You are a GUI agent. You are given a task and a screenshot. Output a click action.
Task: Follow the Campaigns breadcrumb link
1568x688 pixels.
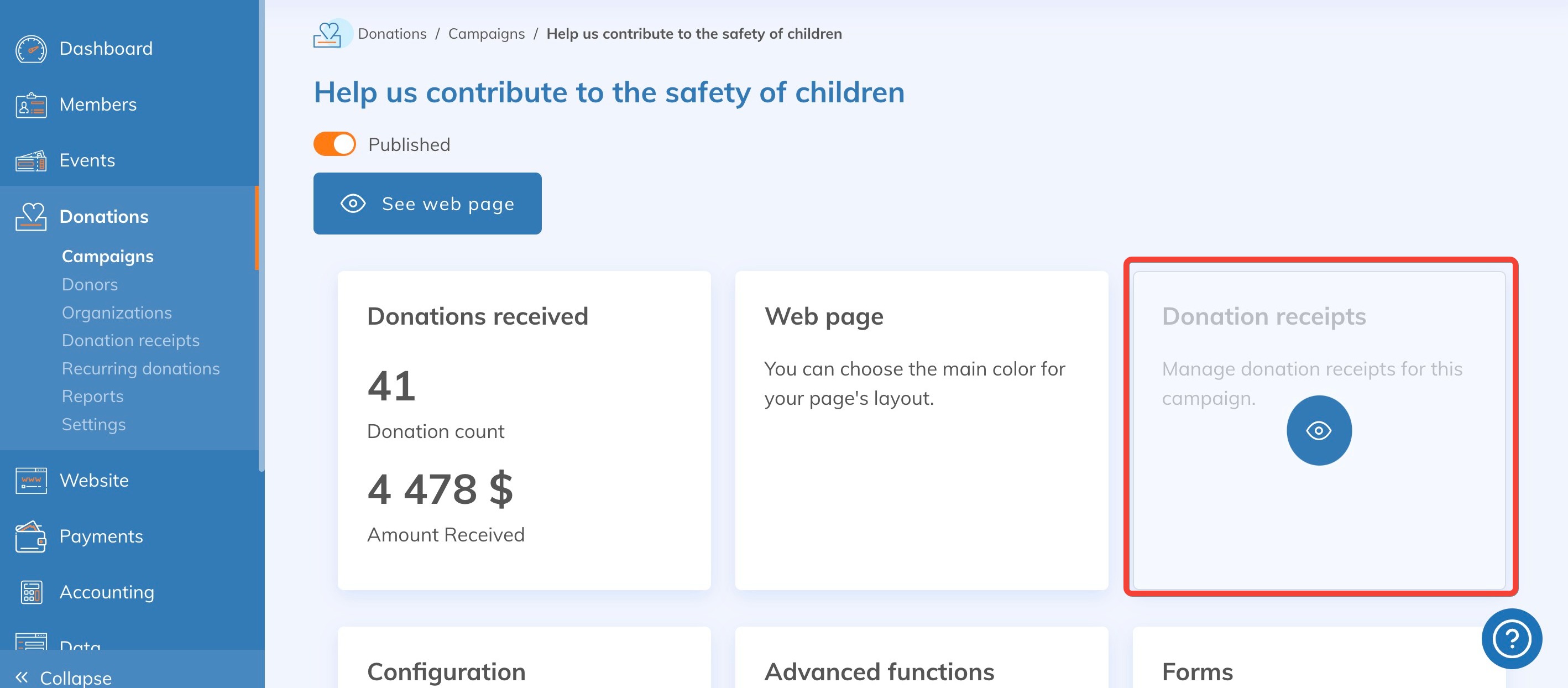click(x=486, y=34)
